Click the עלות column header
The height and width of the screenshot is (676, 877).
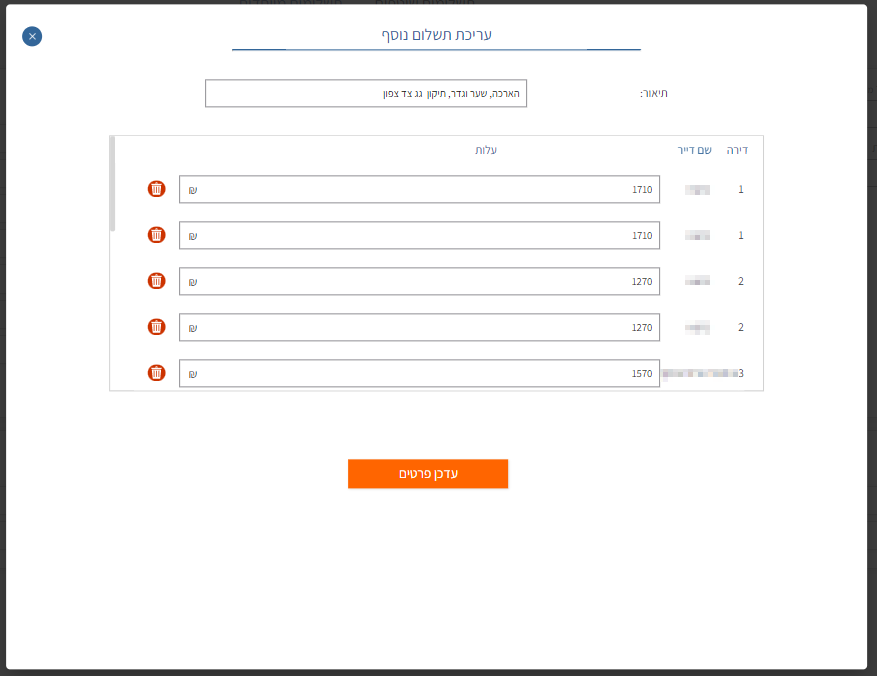[x=486, y=150]
